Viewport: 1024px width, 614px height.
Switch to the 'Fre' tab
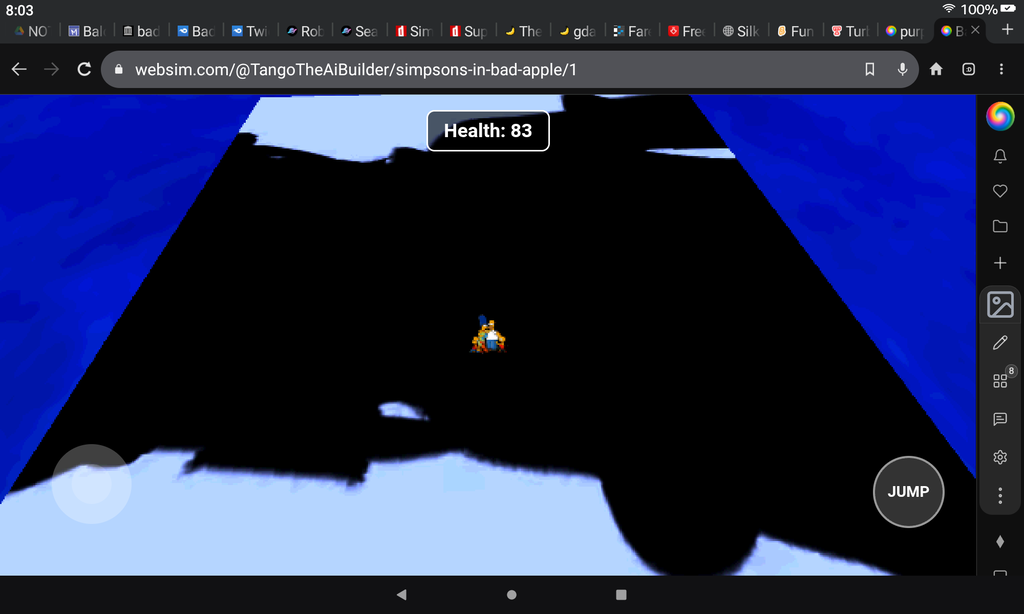coord(686,31)
